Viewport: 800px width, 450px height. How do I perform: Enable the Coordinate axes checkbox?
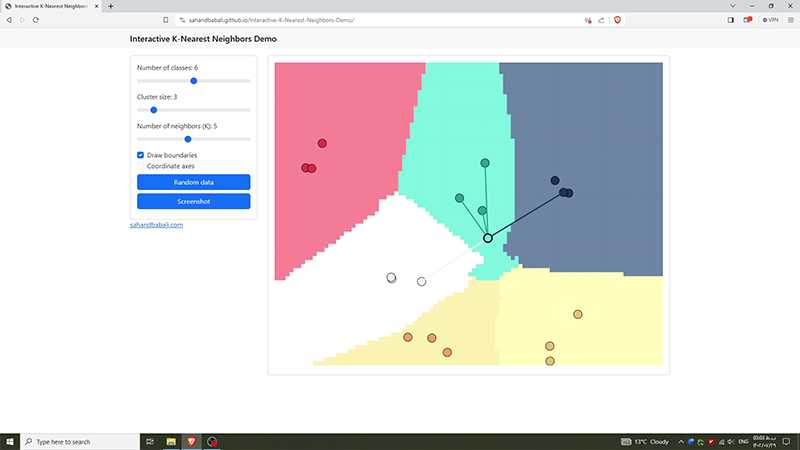click(x=141, y=166)
